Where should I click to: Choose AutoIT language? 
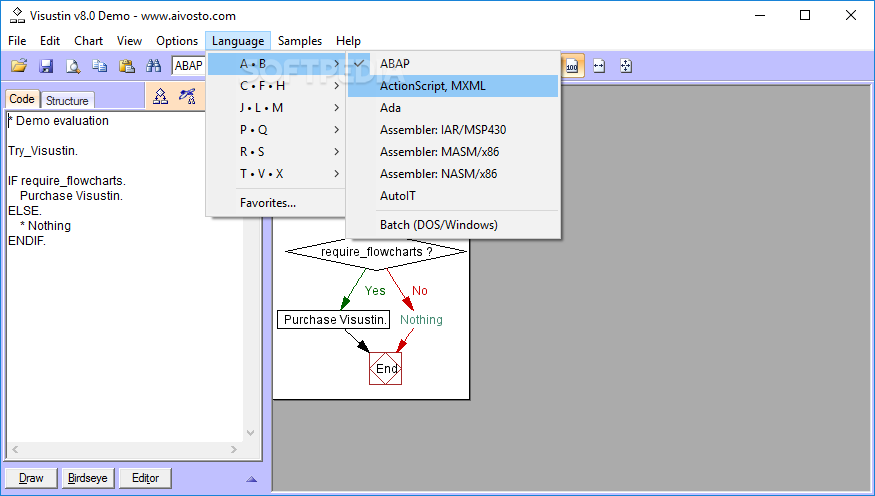click(x=453, y=196)
